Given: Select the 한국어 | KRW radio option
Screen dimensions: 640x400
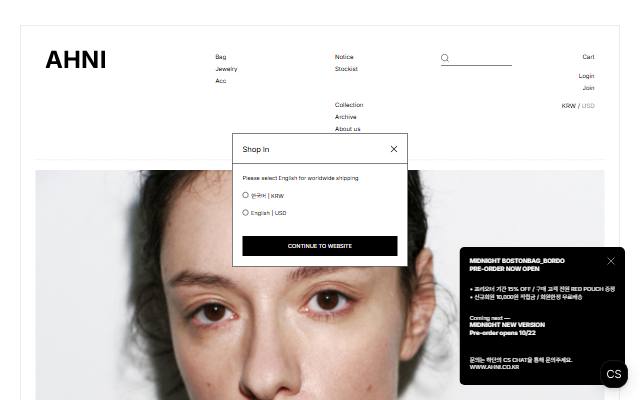Looking at the screenshot, I should [x=245, y=195].
